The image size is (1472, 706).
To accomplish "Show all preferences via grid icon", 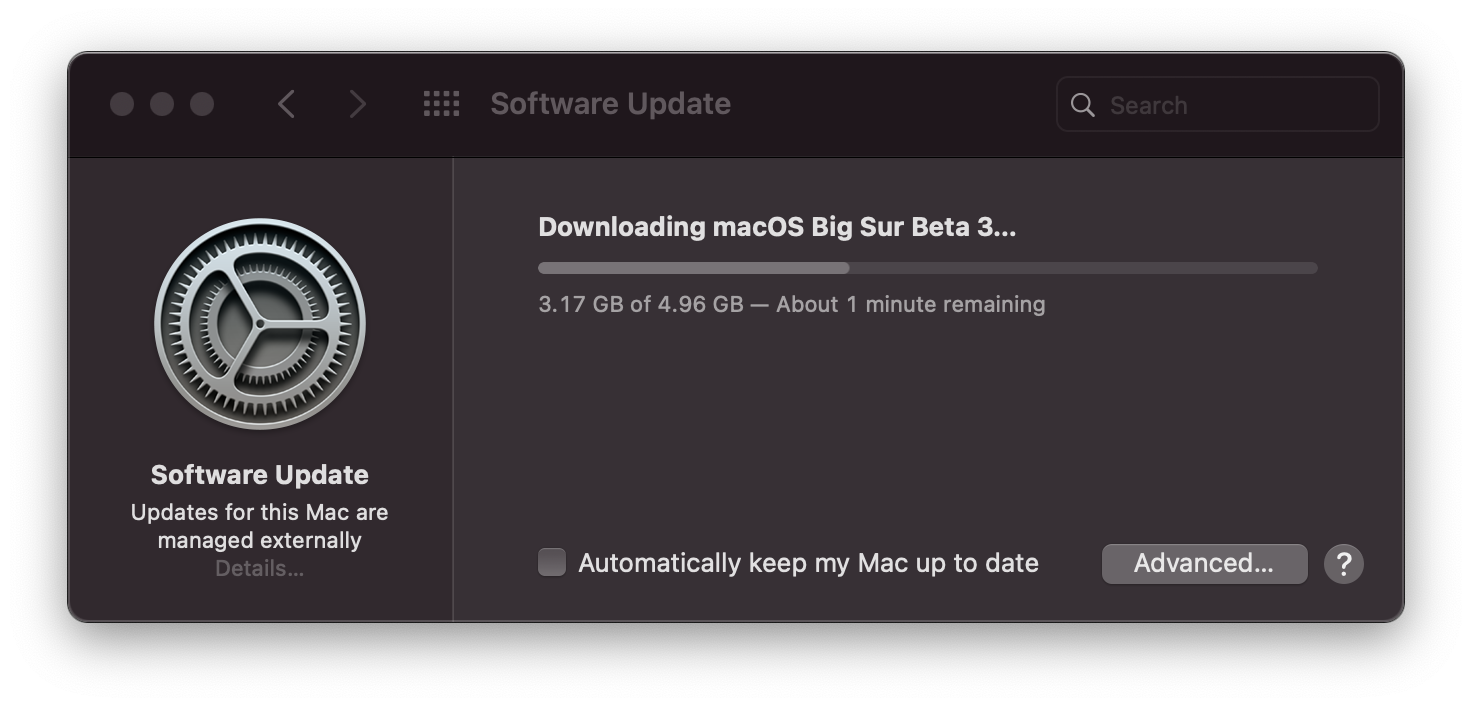I will pyautogui.click(x=441, y=104).
